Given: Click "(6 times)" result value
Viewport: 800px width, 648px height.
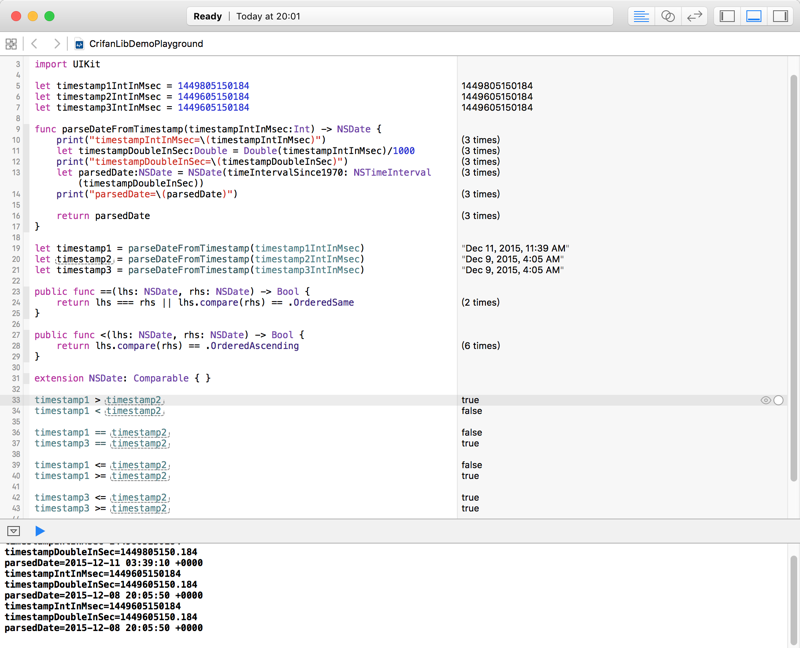Looking at the screenshot, I should click(x=481, y=346).
